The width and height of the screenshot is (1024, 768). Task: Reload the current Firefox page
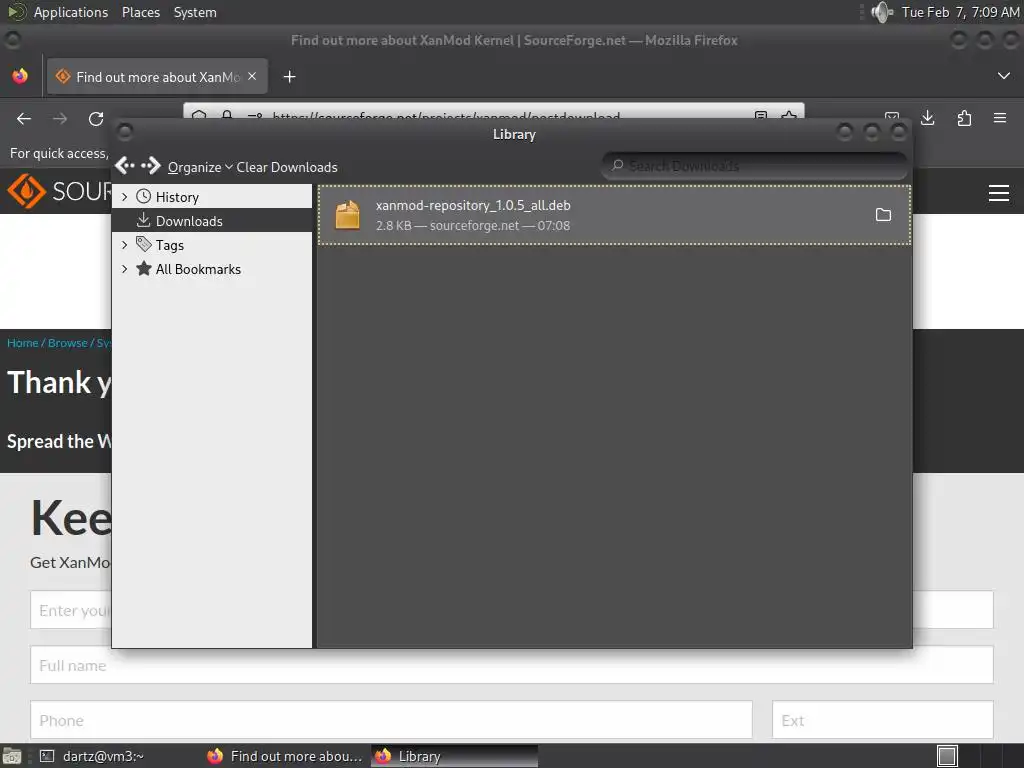click(x=96, y=119)
